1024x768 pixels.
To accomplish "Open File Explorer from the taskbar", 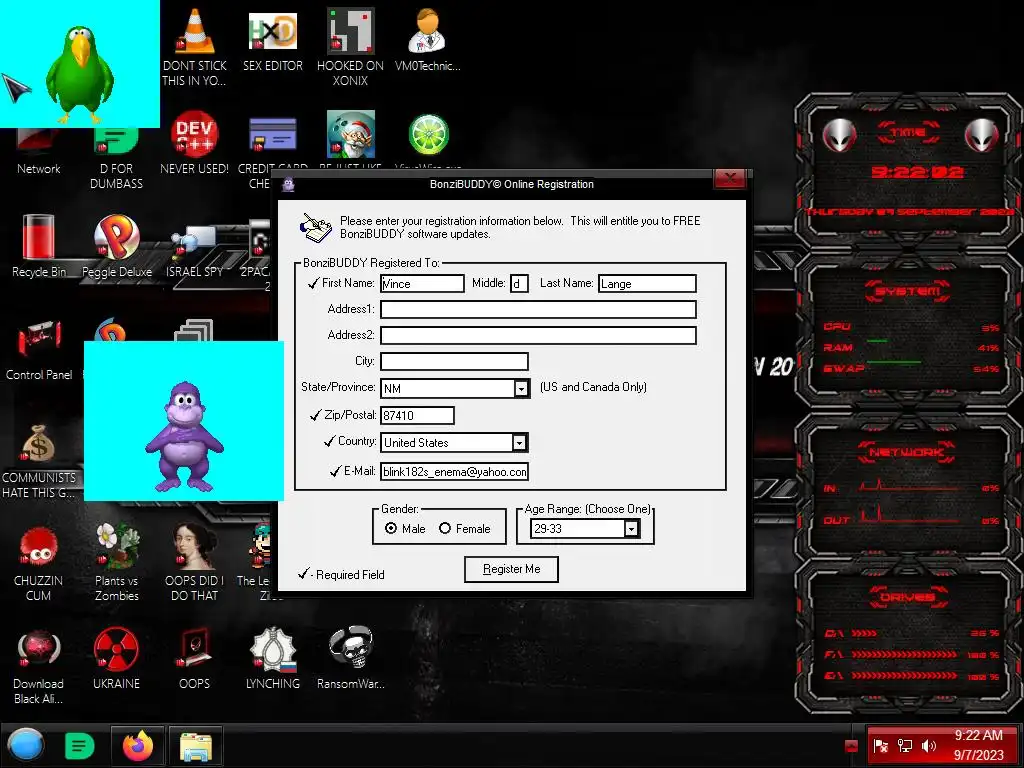I will 195,746.
